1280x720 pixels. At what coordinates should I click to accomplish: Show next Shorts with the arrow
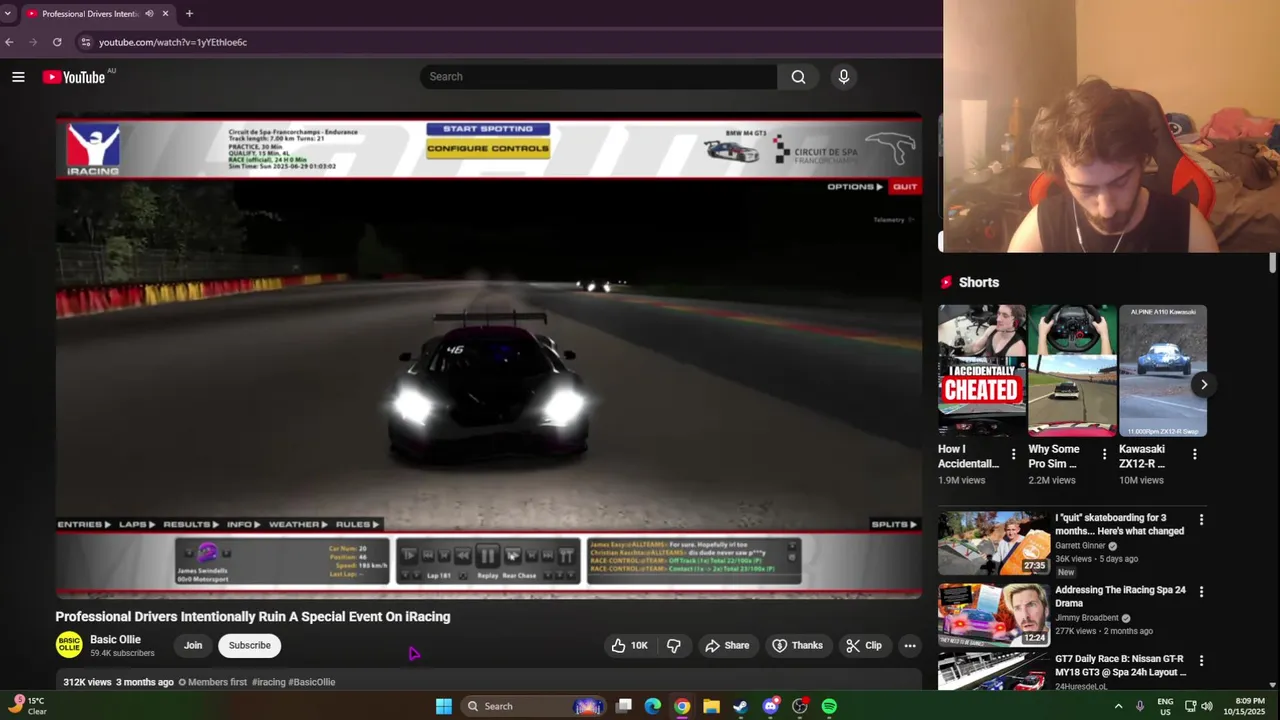pos(1204,384)
